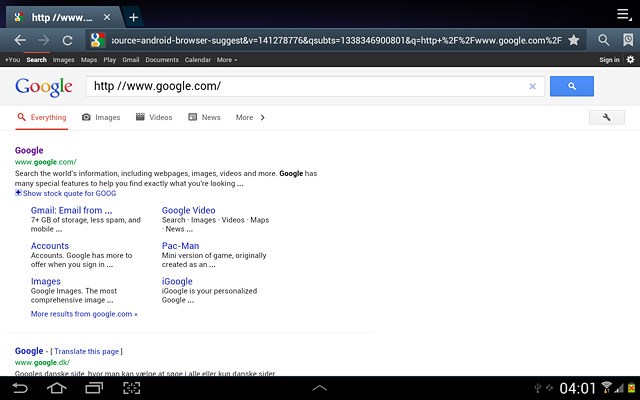Open the iGoogle sitelink
640x400 pixels.
[x=177, y=281]
